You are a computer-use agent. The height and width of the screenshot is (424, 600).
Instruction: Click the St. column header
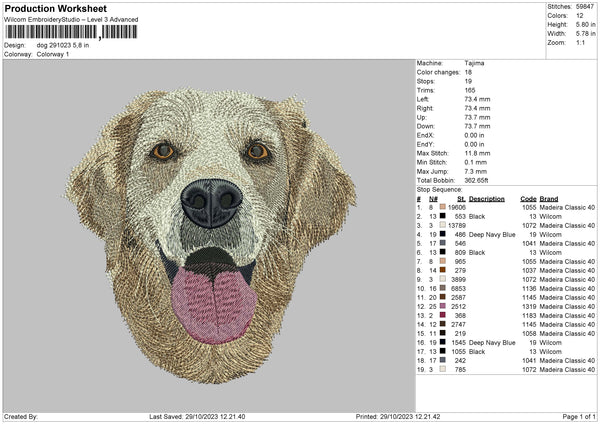460,198
